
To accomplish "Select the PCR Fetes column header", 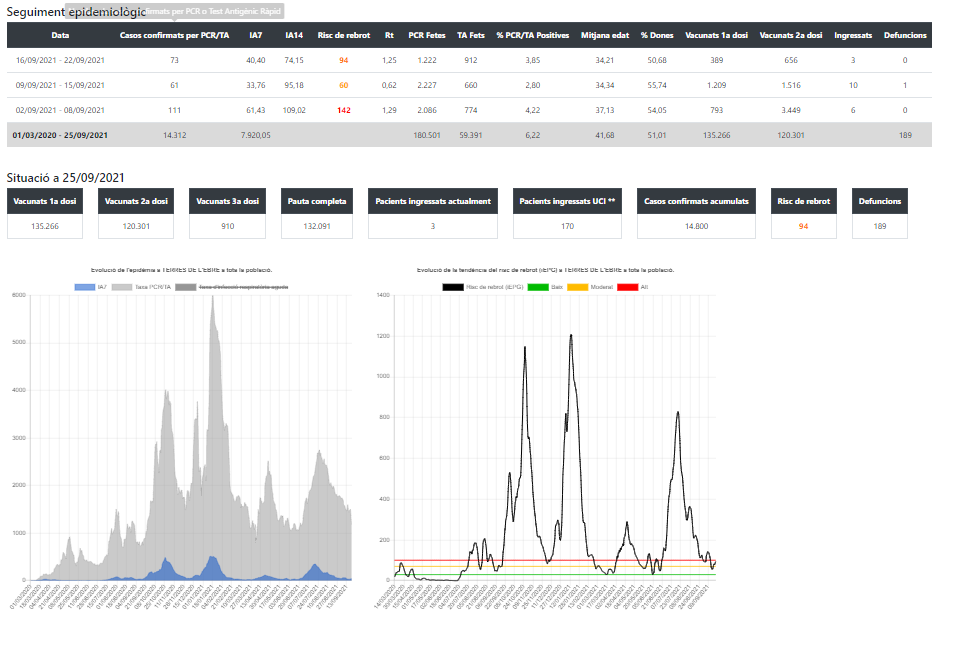I will tap(427, 36).
